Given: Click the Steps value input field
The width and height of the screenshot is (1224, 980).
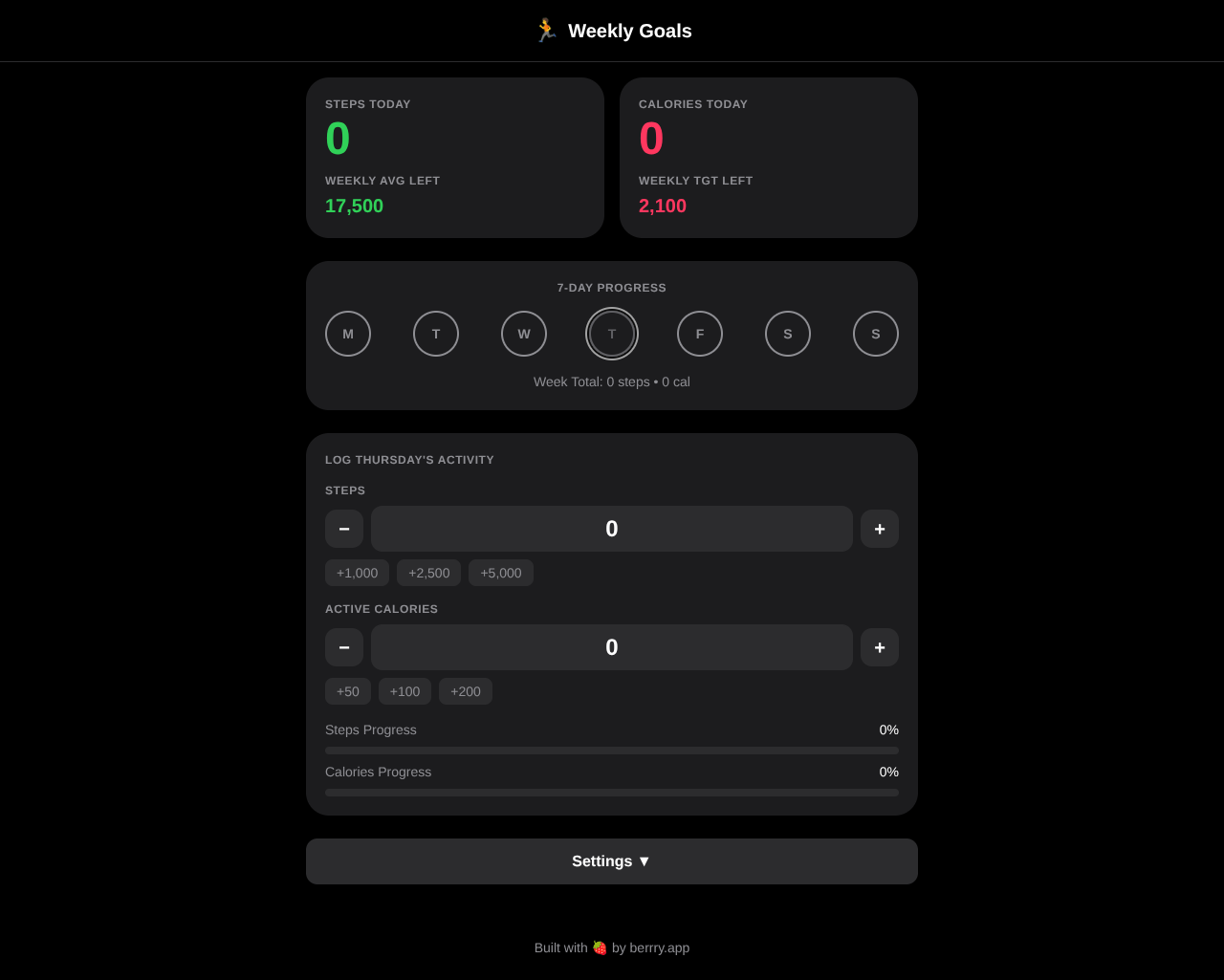Looking at the screenshot, I should coord(612,529).
